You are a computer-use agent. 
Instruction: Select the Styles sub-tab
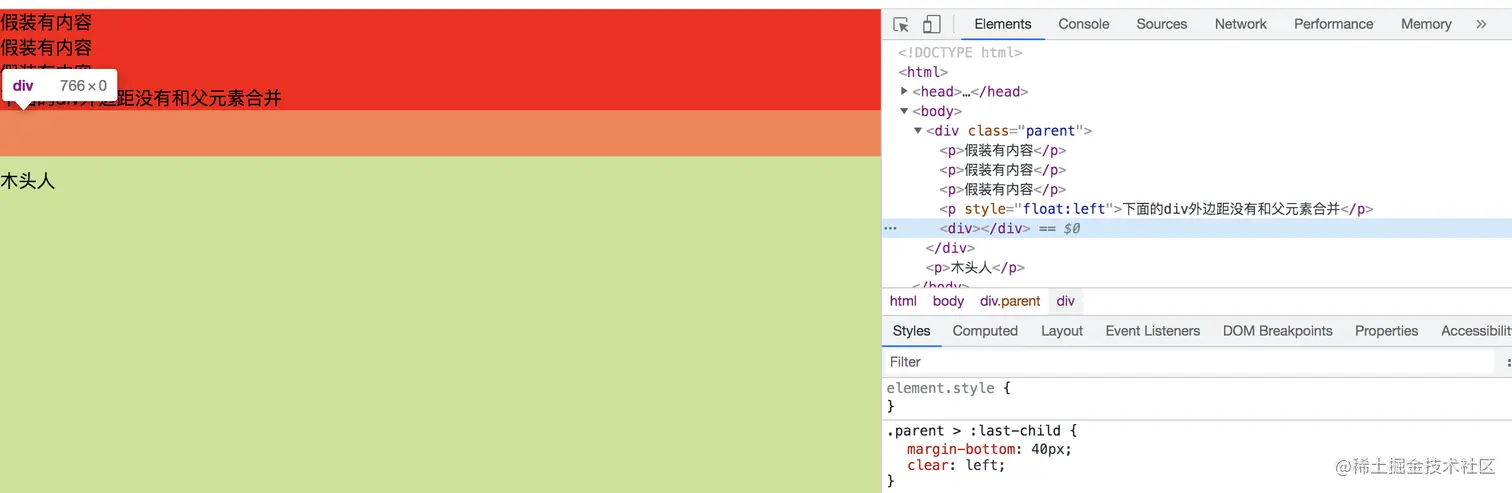pyautogui.click(x=911, y=331)
